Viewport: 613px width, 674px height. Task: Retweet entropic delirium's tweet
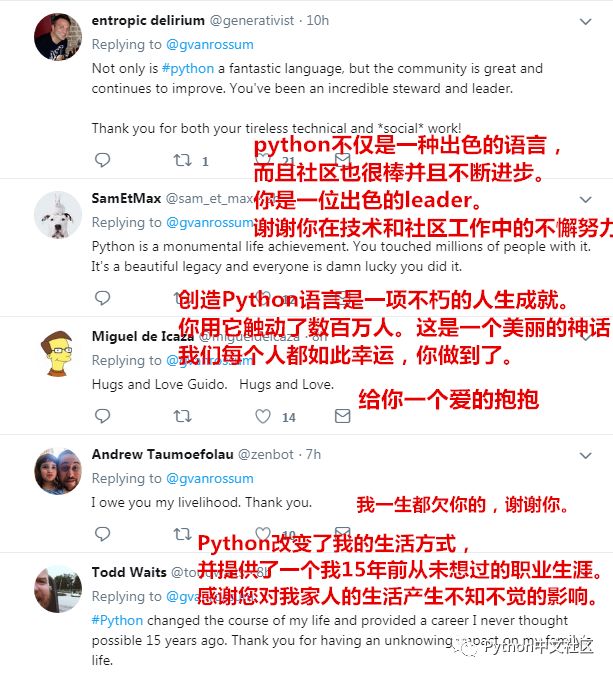(182, 160)
